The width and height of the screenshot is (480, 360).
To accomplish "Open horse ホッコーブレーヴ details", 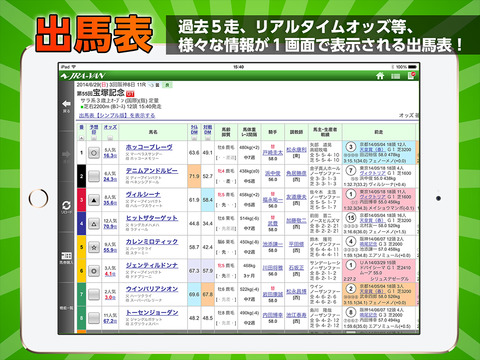I will click(x=149, y=147).
